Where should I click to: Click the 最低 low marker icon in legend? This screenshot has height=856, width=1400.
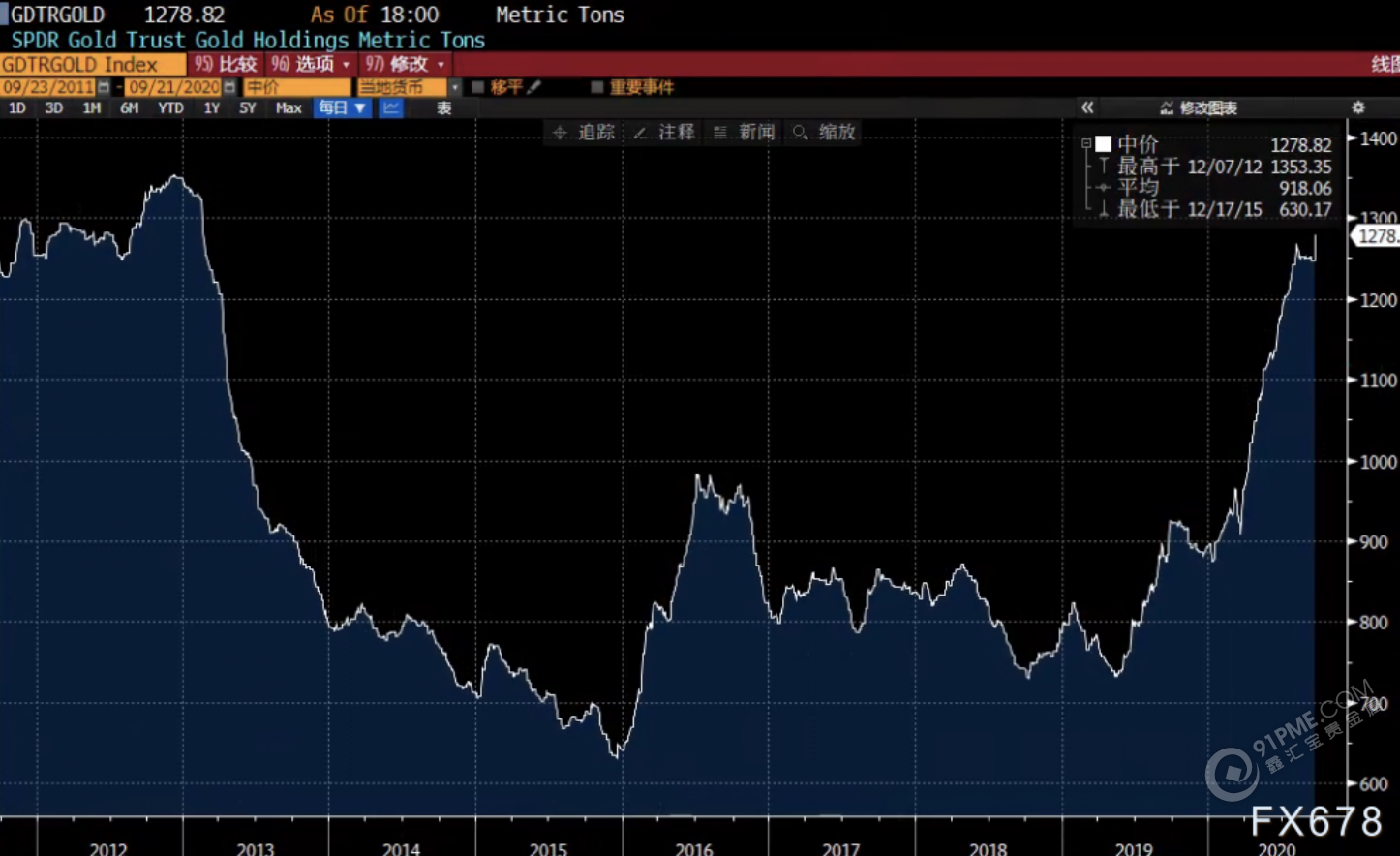tap(1103, 209)
